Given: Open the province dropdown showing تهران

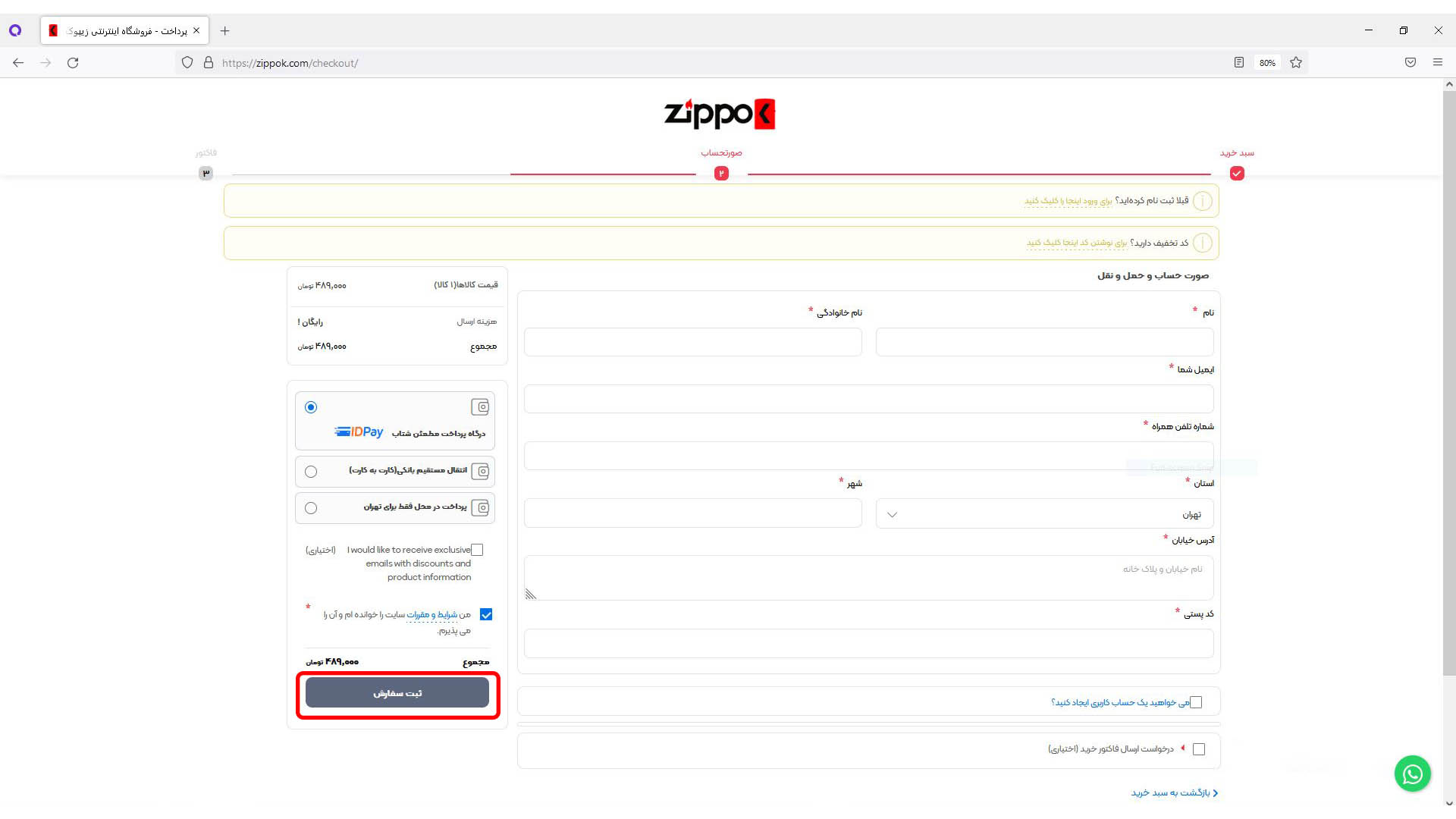Looking at the screenshot, I should click(x=1044, y=514).
